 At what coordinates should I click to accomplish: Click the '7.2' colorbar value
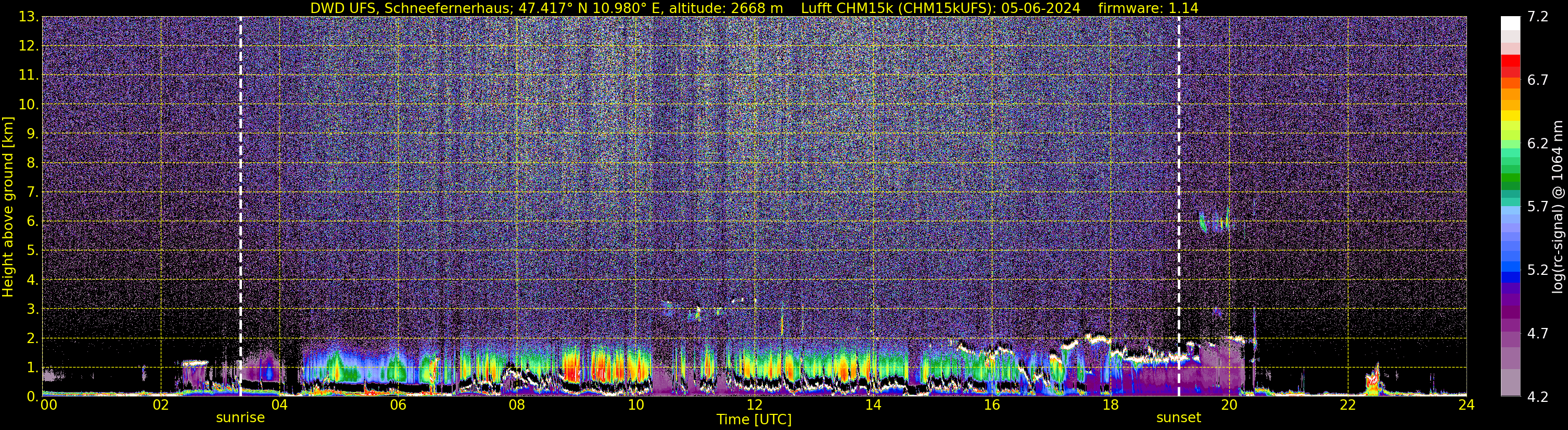tap(1538, 17)
